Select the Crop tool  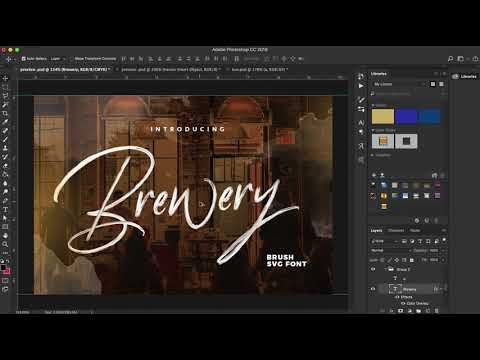(5, 113)
